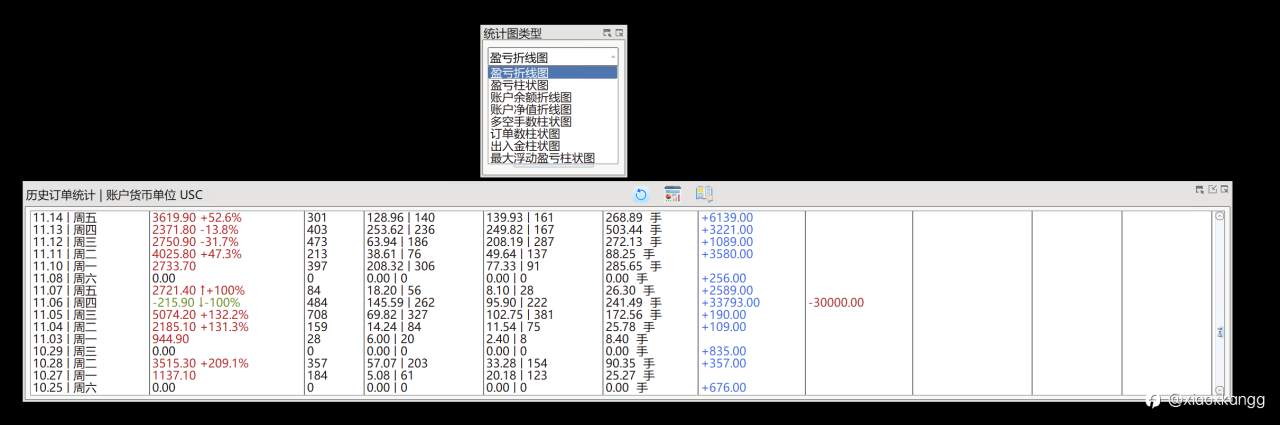Click profit value 3619.90 +52.6%

tap(196, 217)
